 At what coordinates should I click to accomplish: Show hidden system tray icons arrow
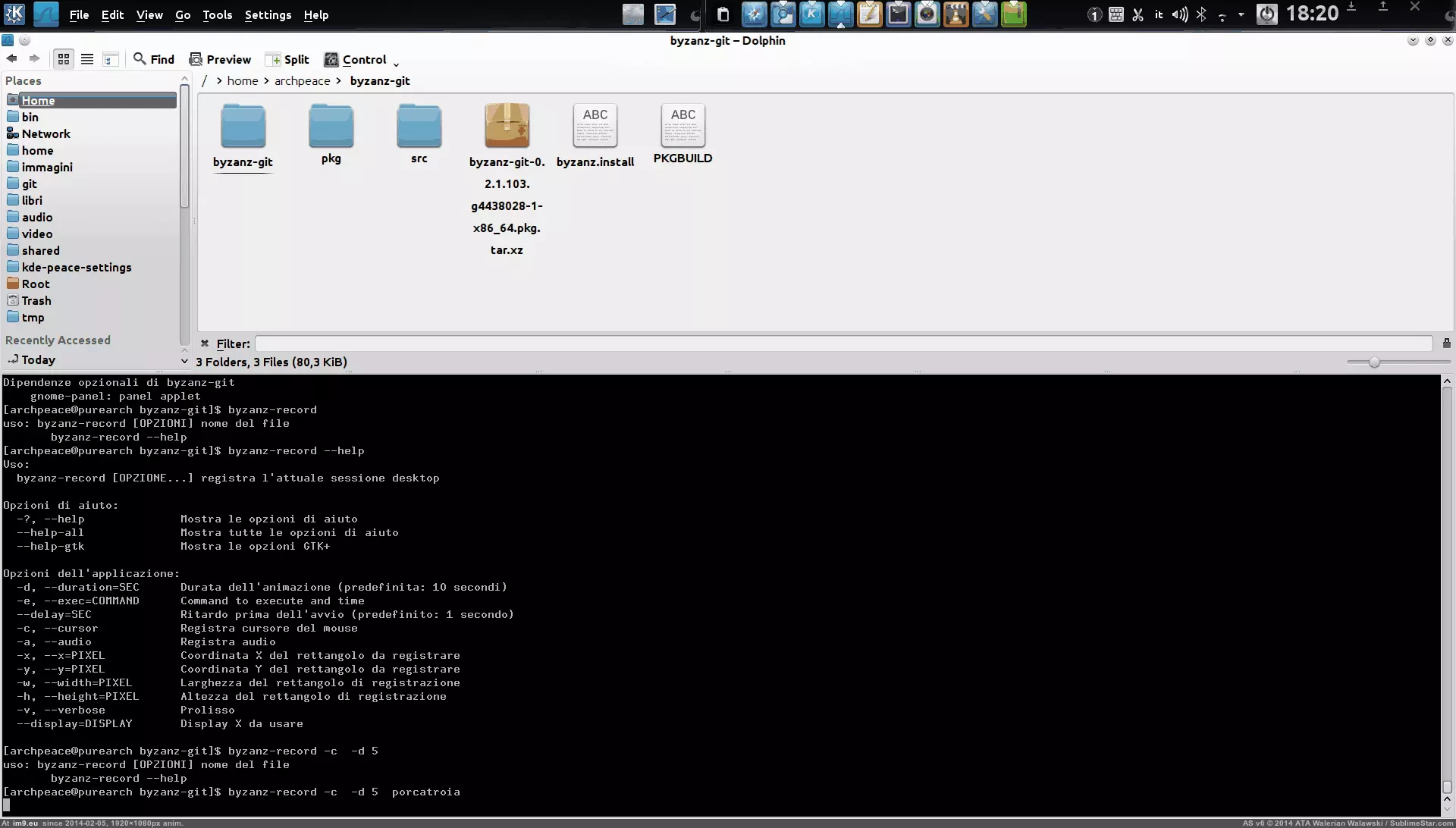pos(1241,14)
